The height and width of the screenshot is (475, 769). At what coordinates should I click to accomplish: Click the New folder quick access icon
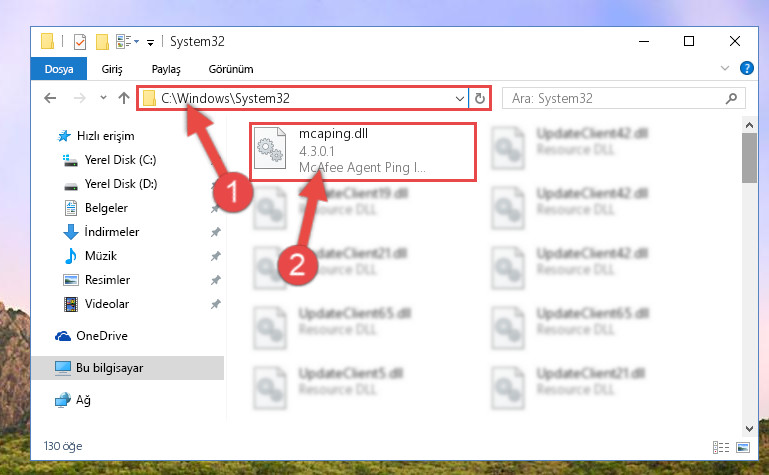102,42
